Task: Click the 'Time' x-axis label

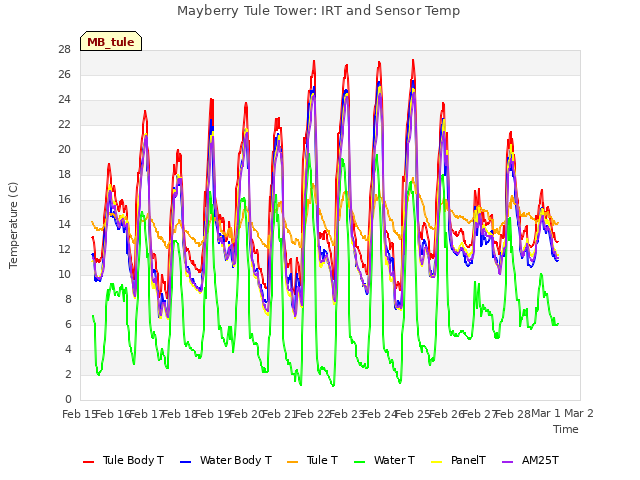Action: pos(566,429)
